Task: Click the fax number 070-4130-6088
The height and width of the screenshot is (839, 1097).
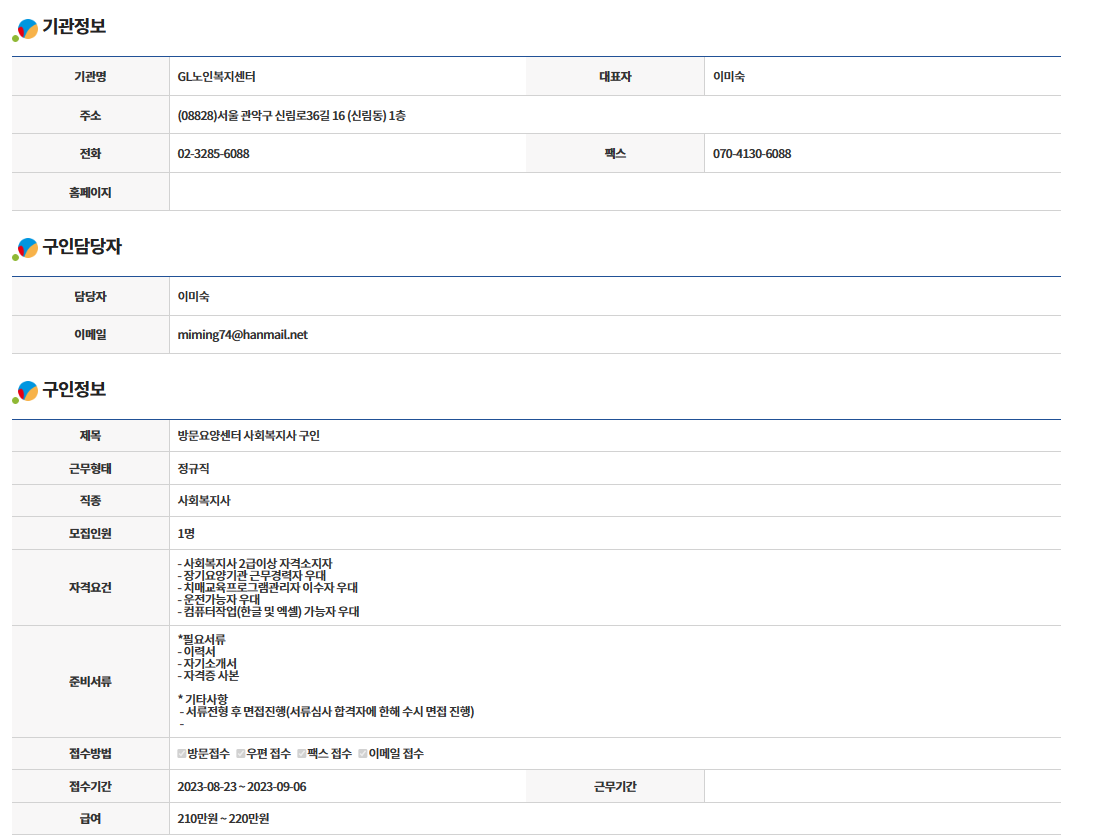Action: pos(752,154)
